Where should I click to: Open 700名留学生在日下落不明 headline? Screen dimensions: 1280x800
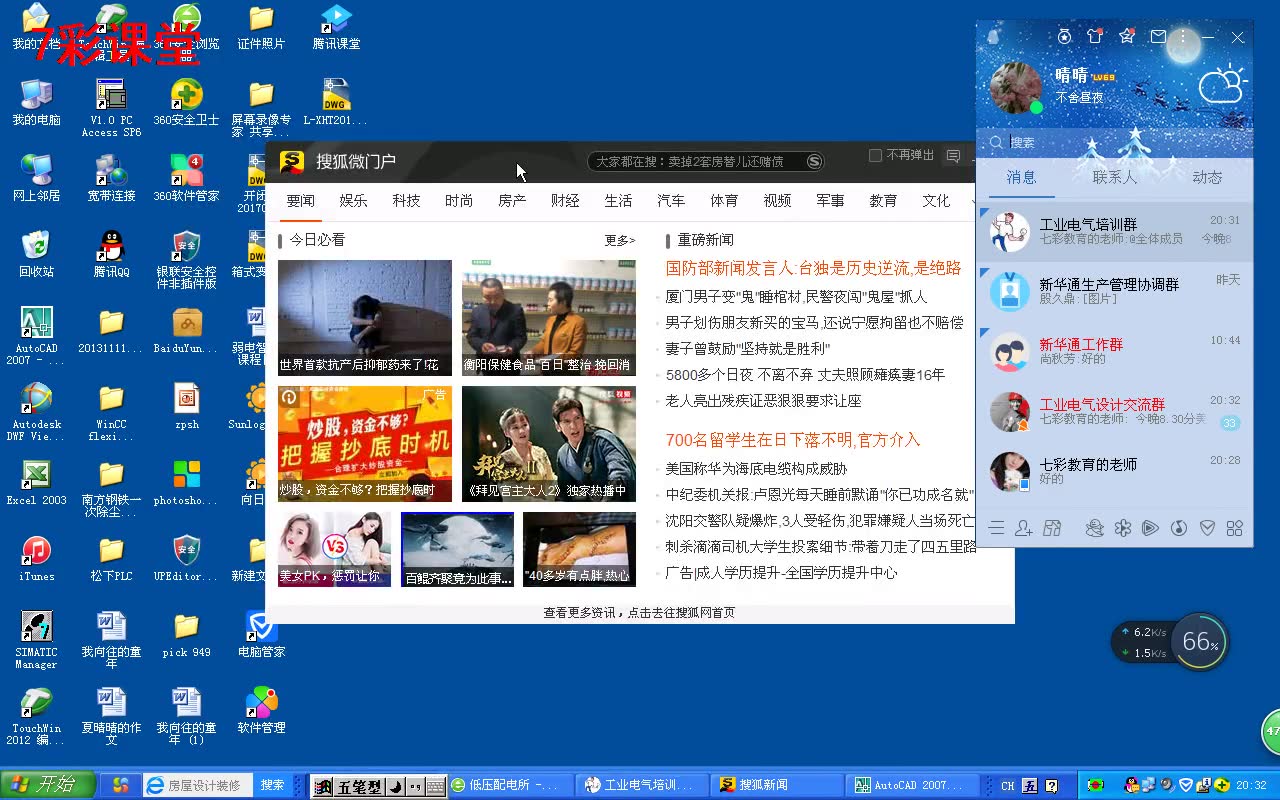pos(793,440)
